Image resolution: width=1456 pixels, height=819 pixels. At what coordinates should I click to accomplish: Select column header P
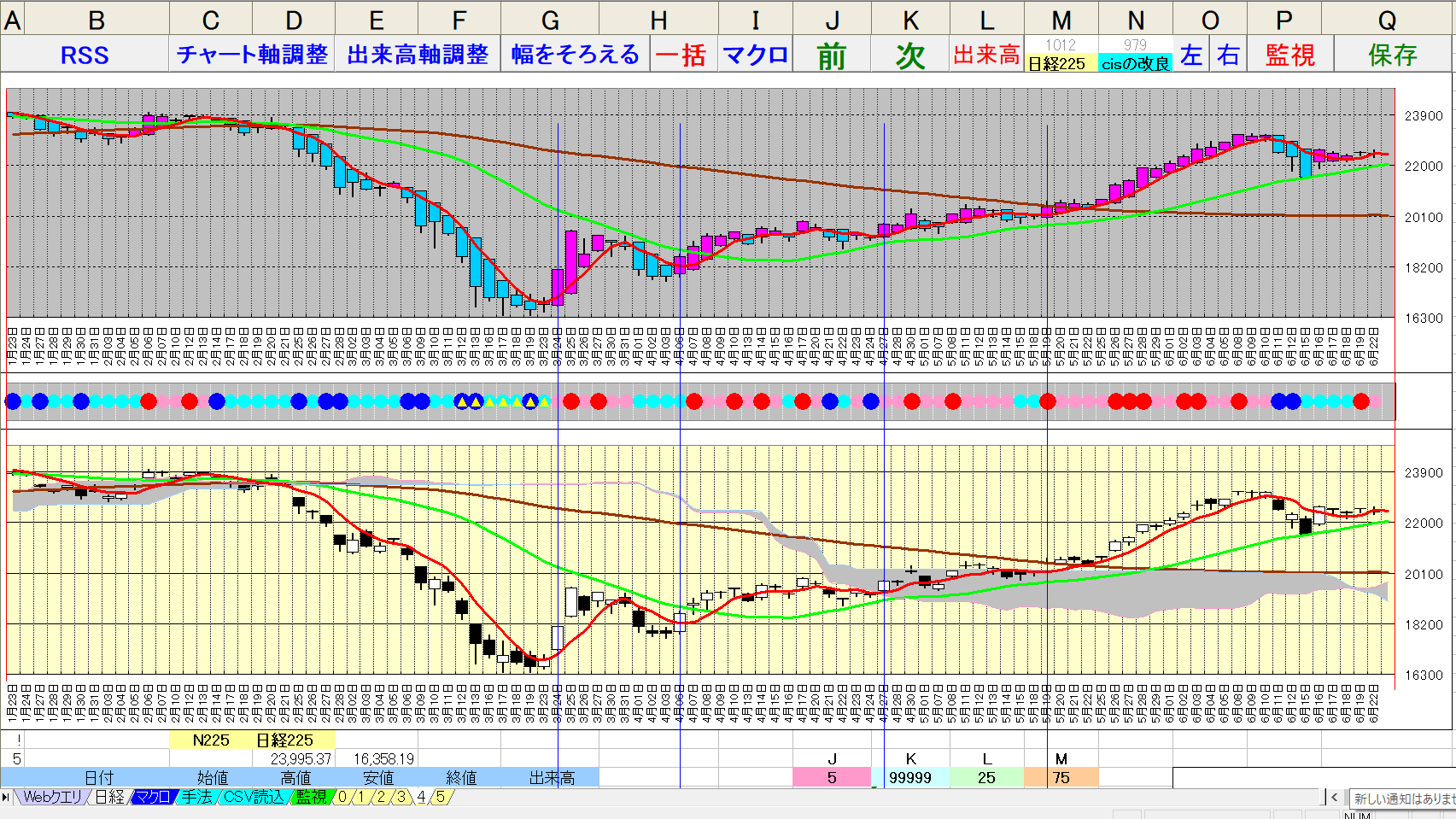pyautogui.click(x=1284, y=18)
